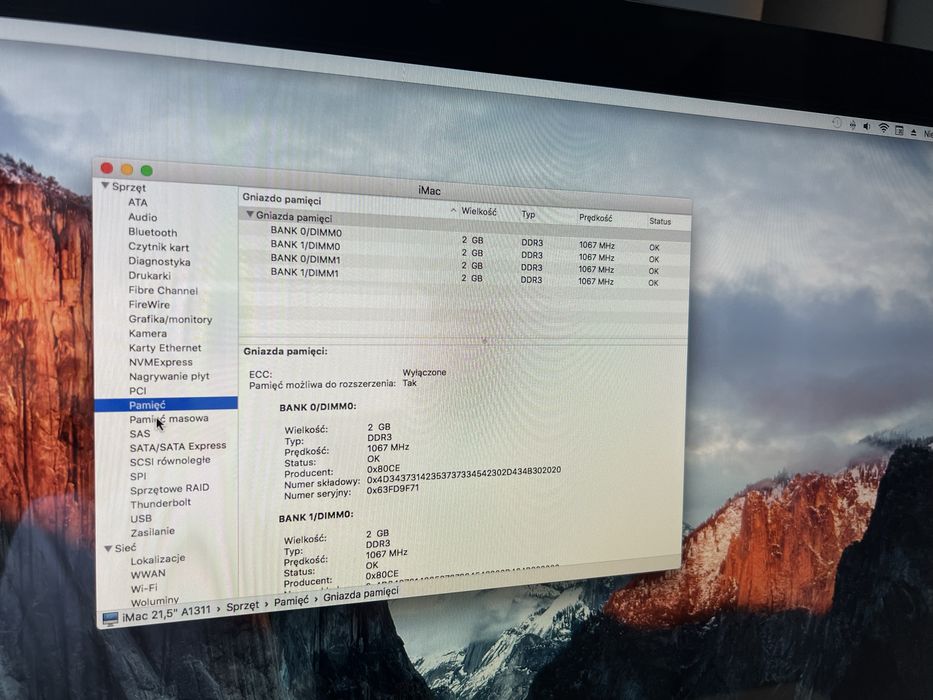Select Karty Ethernet in the sidebar
The image size is (933, 700).
pyautogui.click(x=165, y=348)
